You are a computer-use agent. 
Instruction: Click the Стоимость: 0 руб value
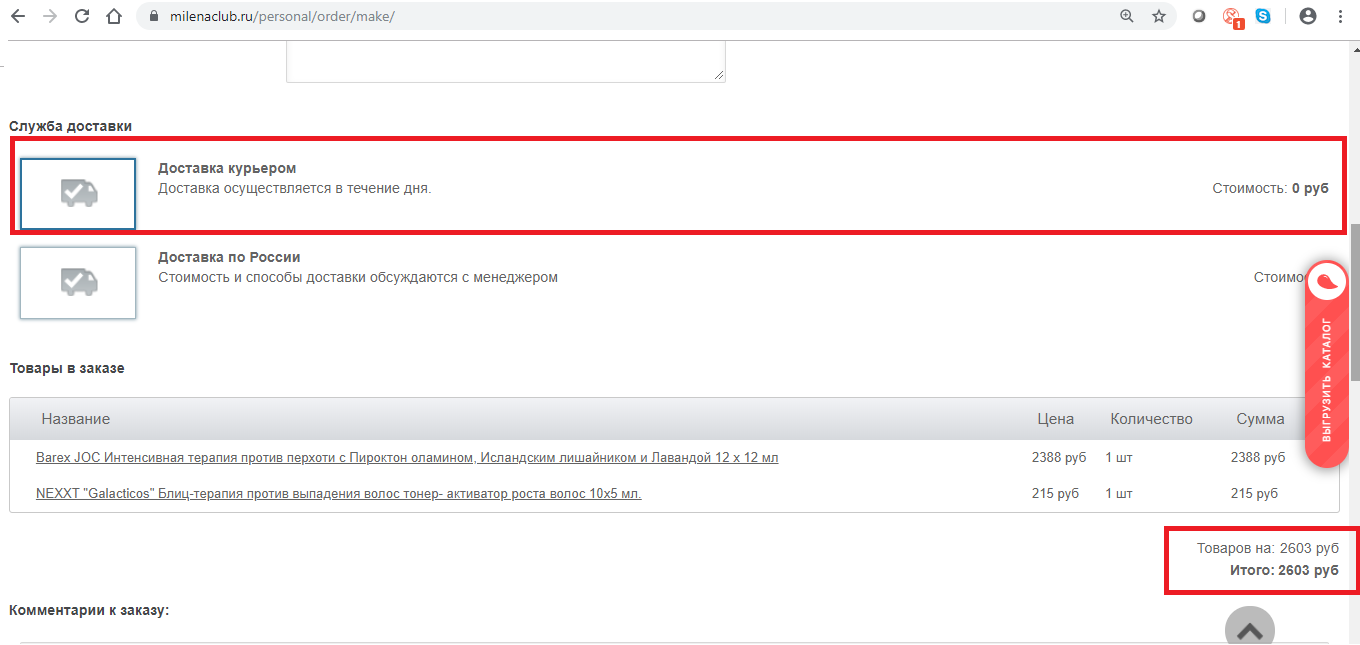pos(1271,188)
